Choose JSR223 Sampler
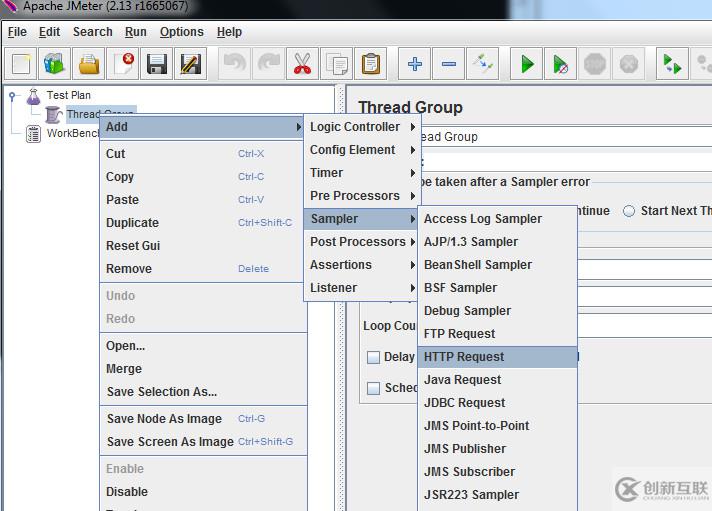 point(498,495)
